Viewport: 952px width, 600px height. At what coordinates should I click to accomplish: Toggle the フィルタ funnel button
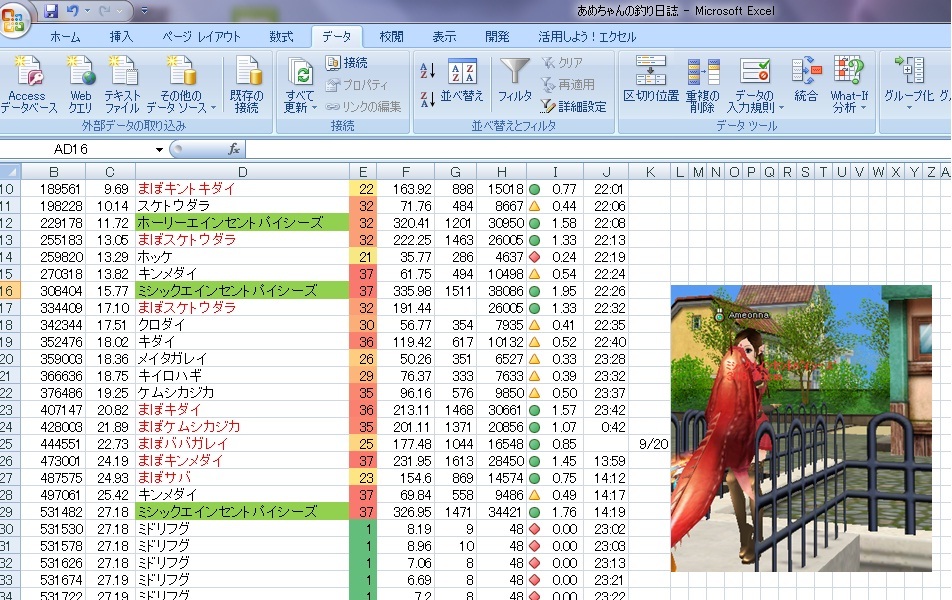click(x=515, y=80)
